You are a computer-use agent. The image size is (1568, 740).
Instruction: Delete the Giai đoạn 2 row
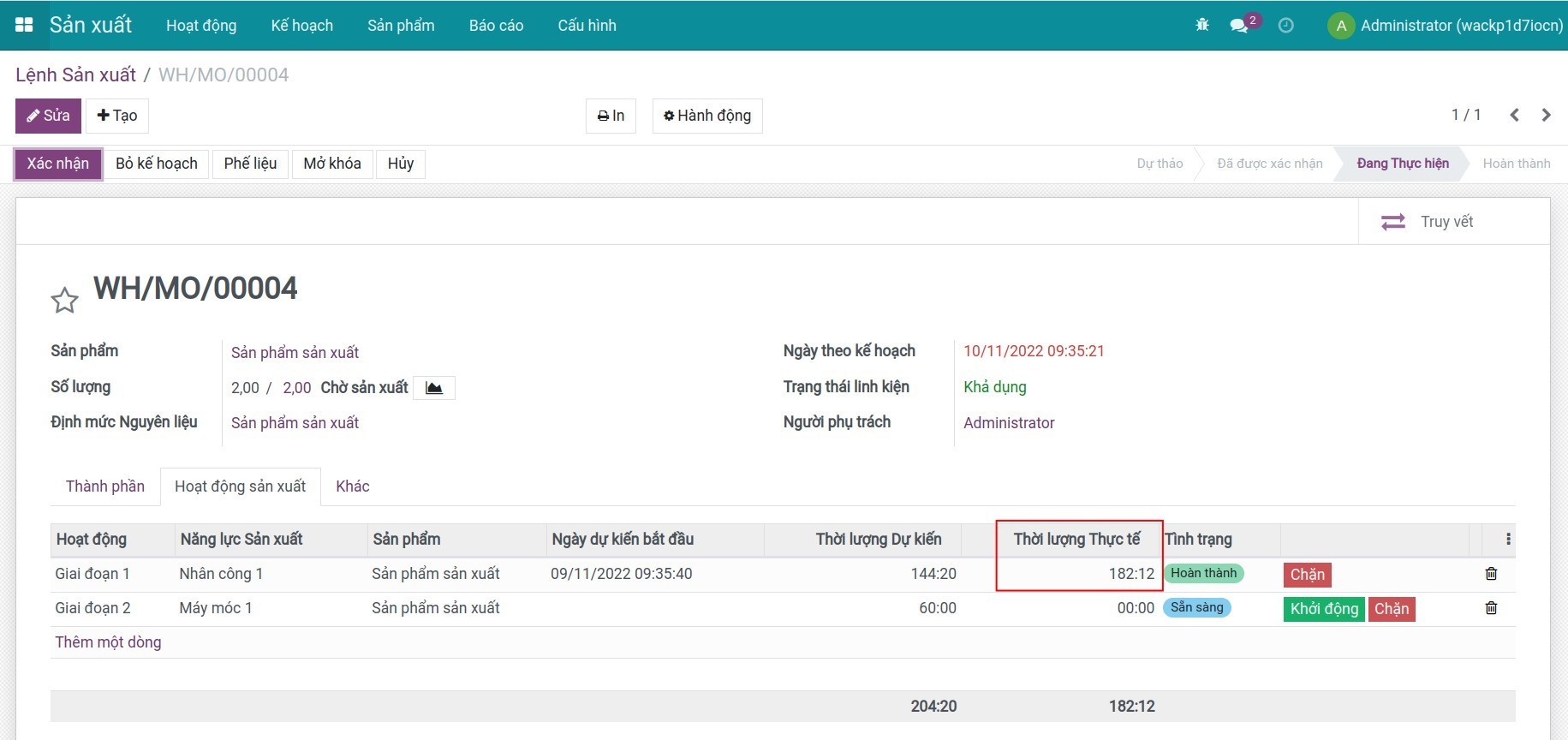1491,608
